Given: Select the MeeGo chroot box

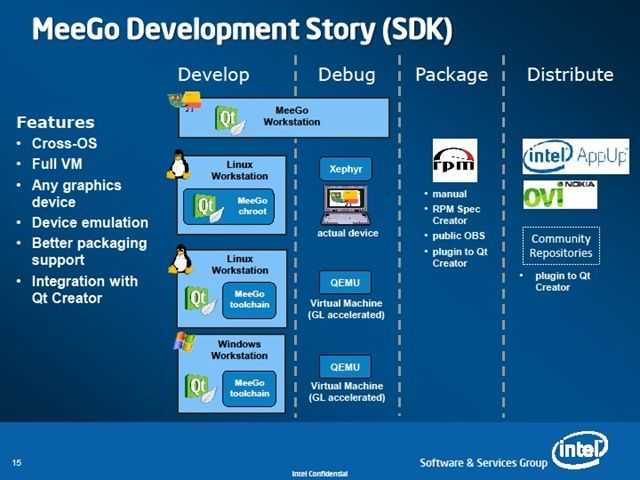Looking at the screenshot, I should point(229,207).
